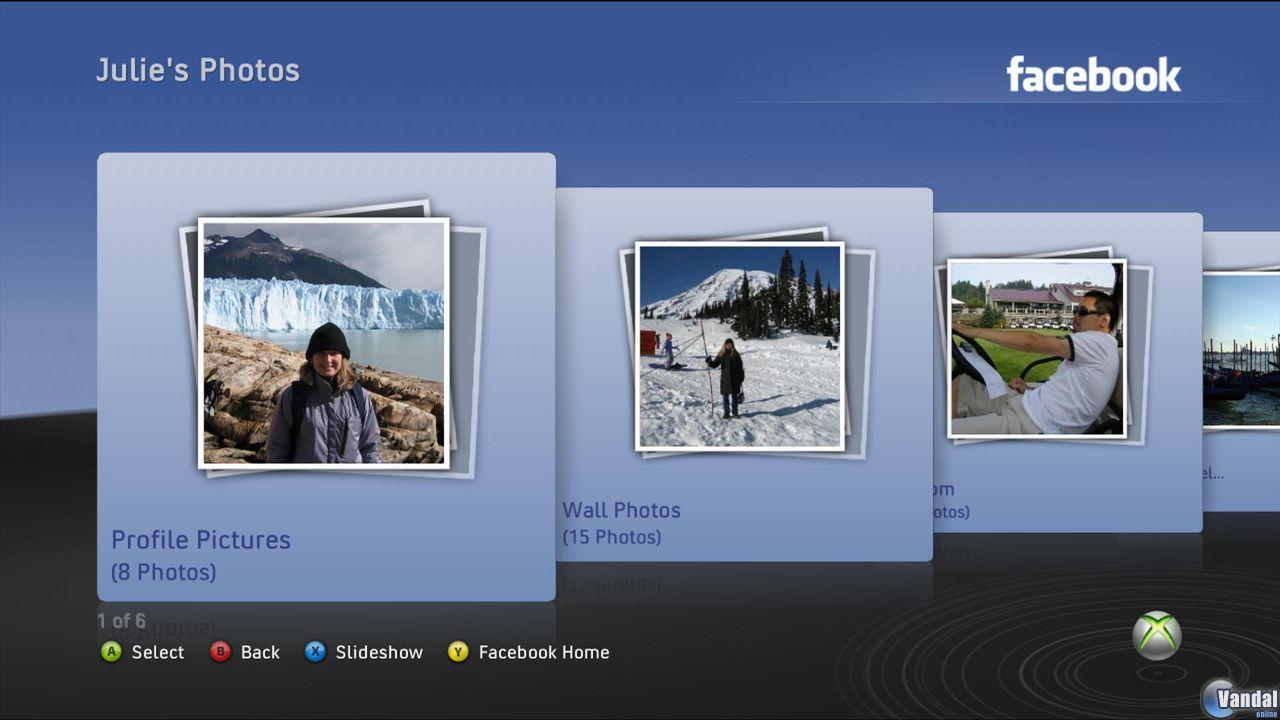Click the Wall Photos album title
The width and height of the screenshot is (1280, 720).
pos(621,510)
